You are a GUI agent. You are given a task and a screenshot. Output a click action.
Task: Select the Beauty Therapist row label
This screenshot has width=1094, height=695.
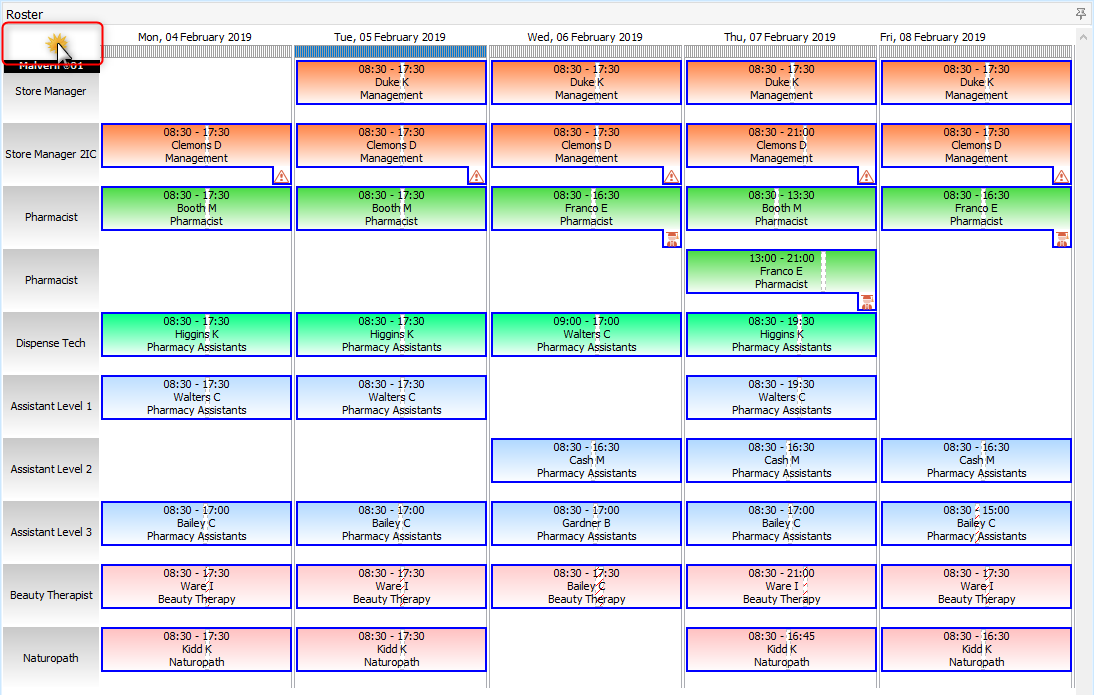51,595
